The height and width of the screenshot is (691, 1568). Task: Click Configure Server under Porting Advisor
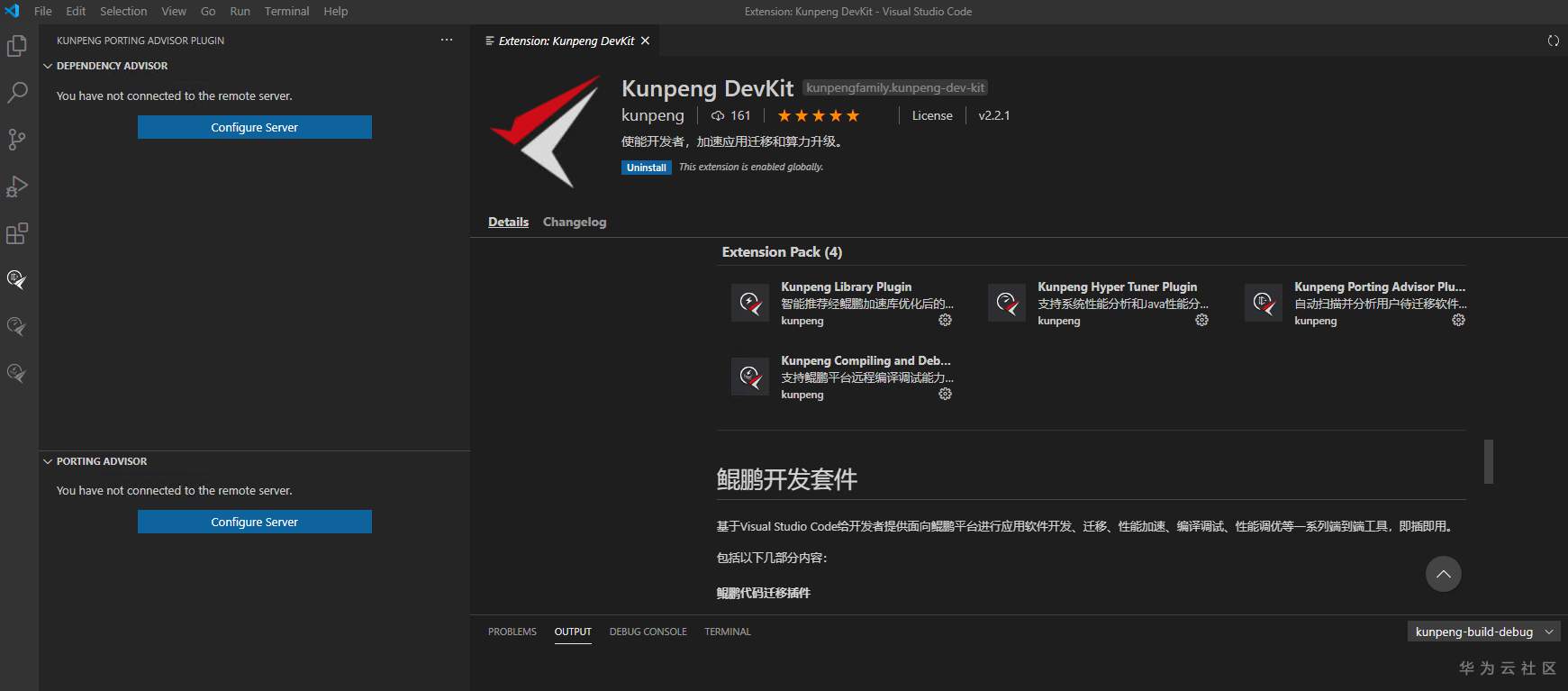click(255, 522)
